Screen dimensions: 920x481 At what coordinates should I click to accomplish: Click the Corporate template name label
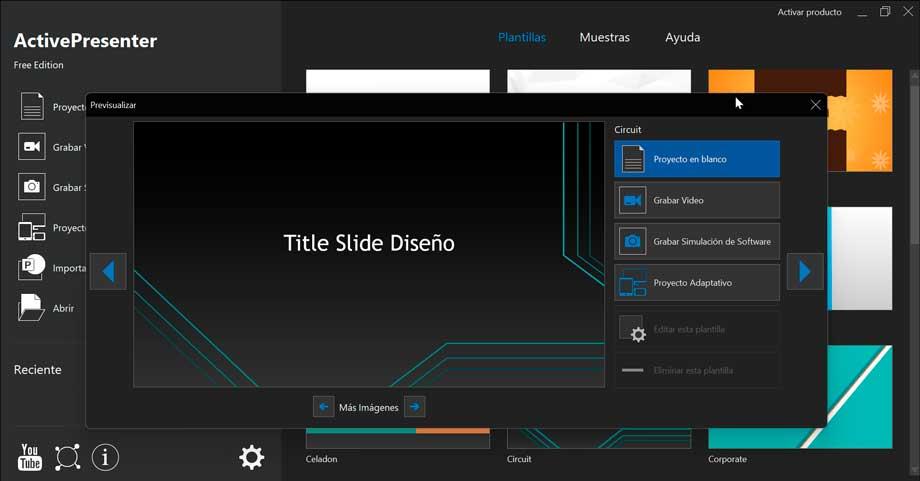coord(728,459)
